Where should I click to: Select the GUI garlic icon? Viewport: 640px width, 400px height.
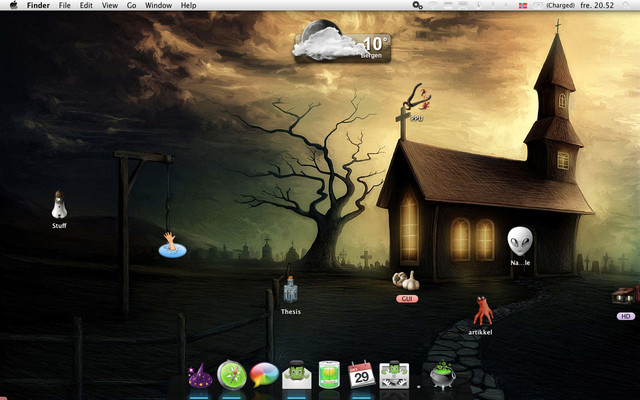tap(406, 280)
